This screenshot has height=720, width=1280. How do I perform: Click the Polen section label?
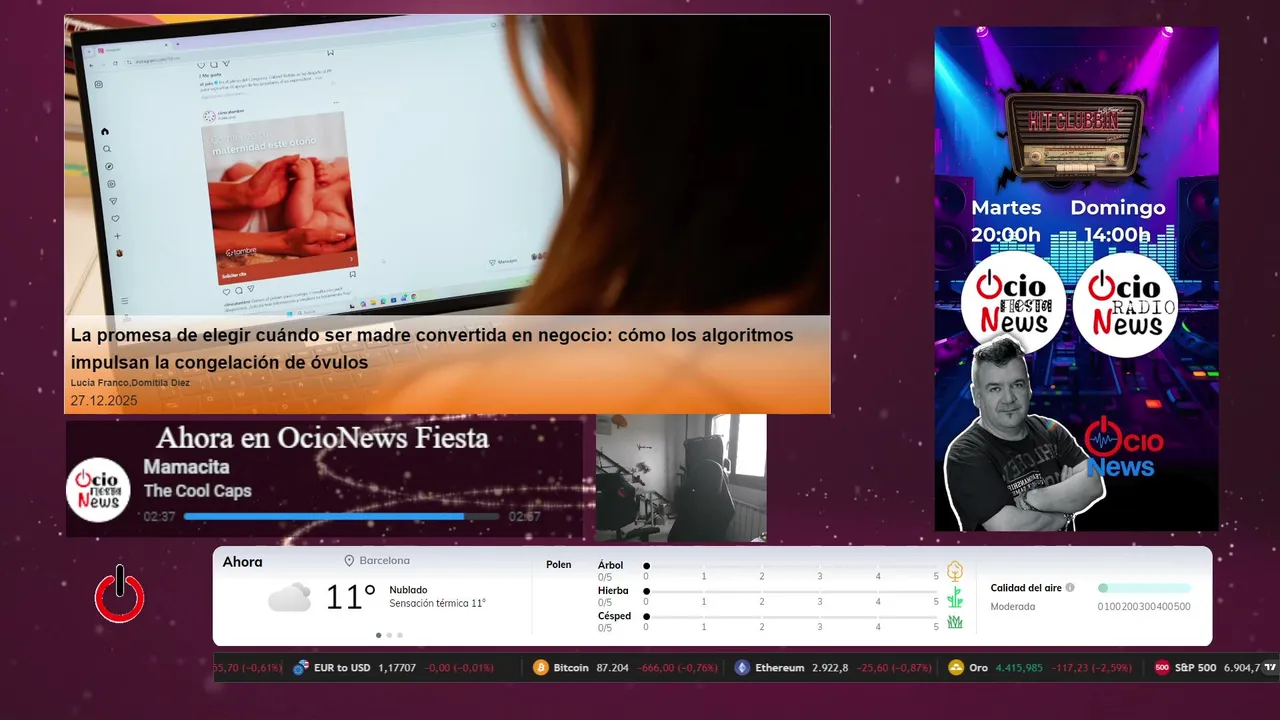(559, 565)
